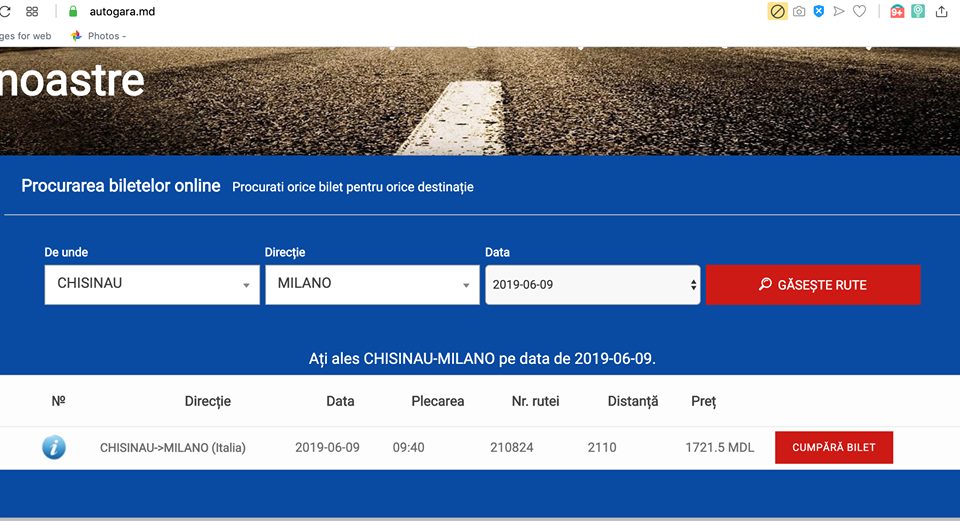Click the GĂSEȘTE RUTE button
Viewport: 960px width, 521px height.
[813, 285]
